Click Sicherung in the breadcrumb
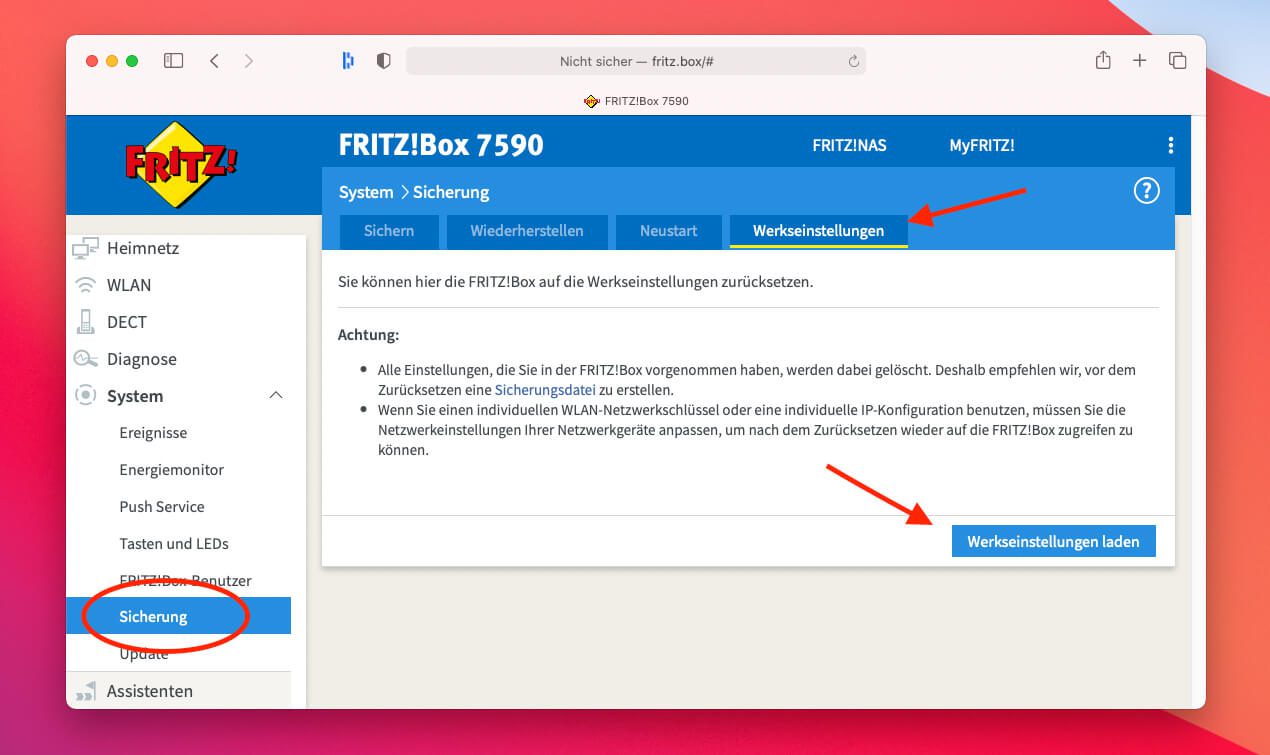This screenshot has width=1270, height=755. tap(451, 192)
